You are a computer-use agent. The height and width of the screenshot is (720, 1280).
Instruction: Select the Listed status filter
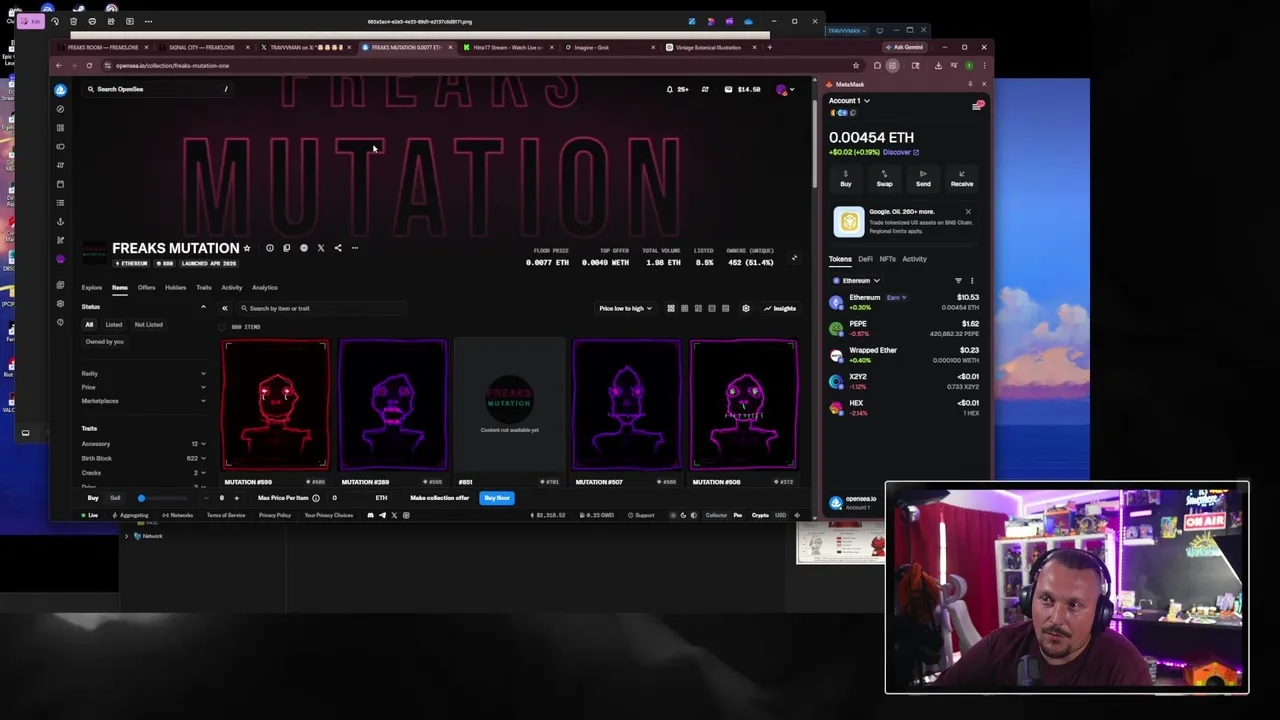[x=114, y=325]
